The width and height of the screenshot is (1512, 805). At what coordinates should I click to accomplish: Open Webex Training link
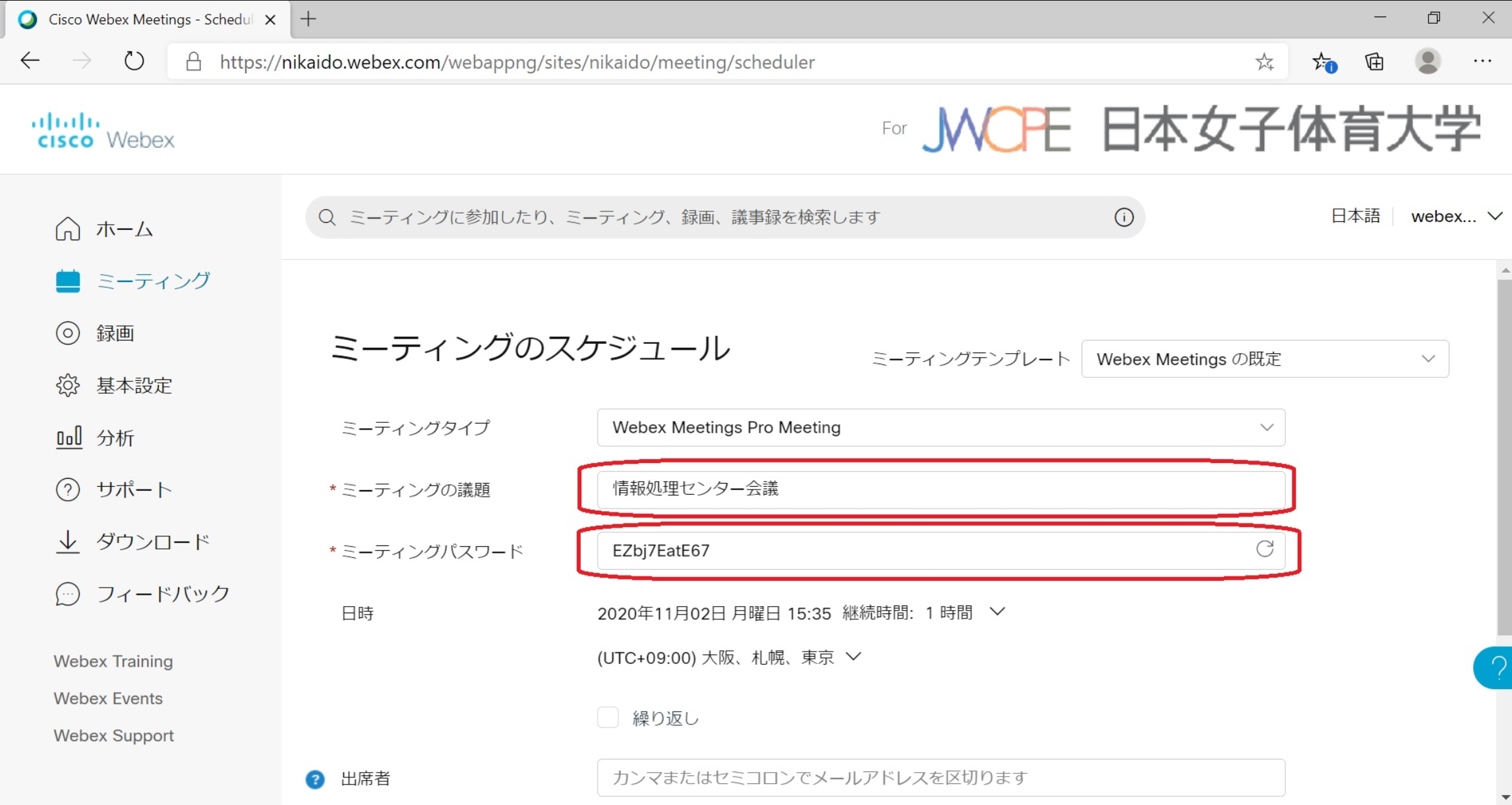point(113,661)
